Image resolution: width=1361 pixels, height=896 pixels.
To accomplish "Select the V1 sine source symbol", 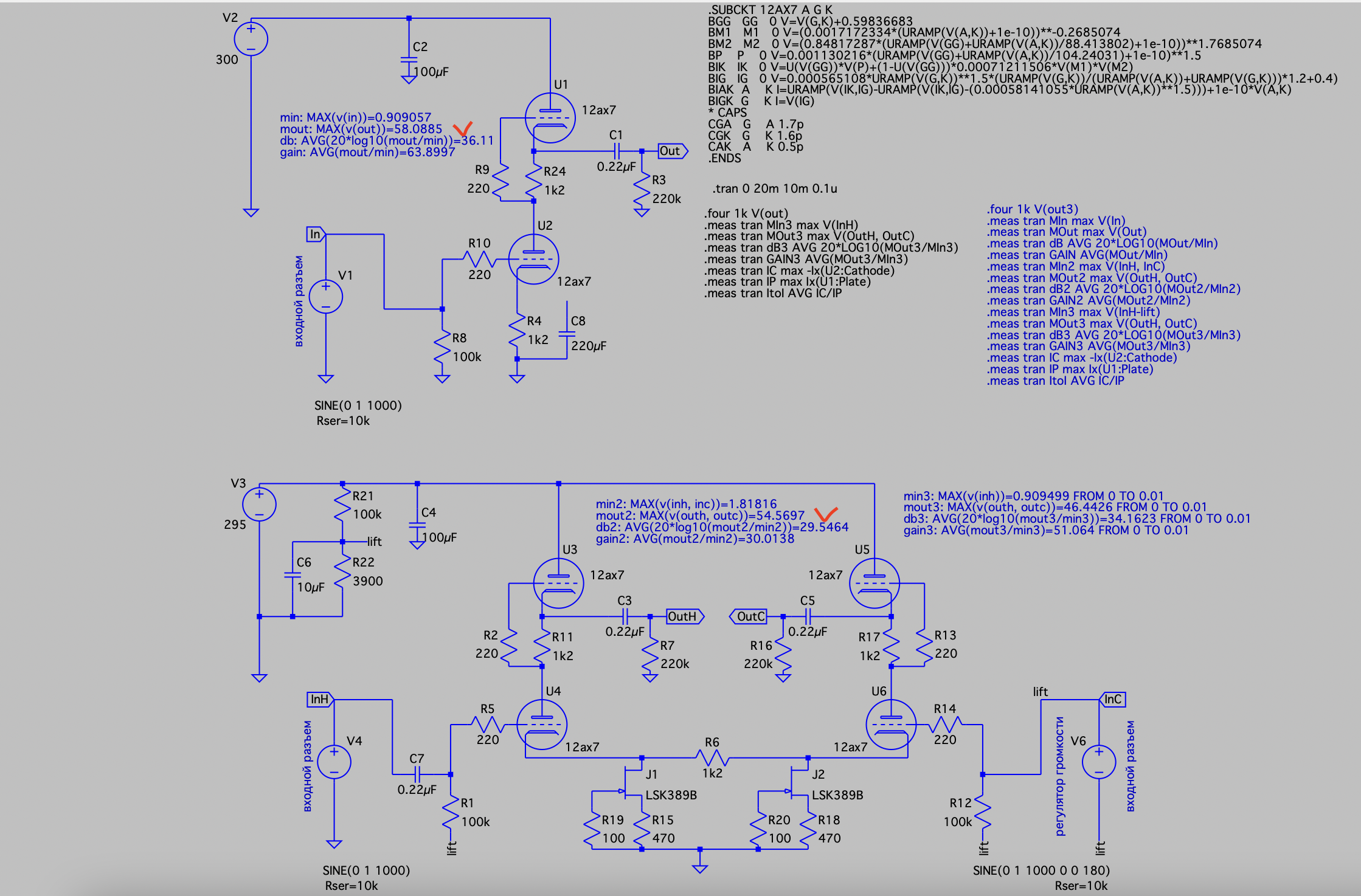I will pos(325,297).
